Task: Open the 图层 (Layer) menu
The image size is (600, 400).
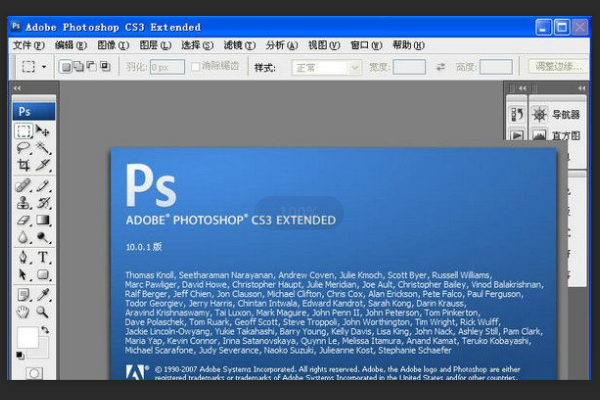Action: tap(155, 45)
